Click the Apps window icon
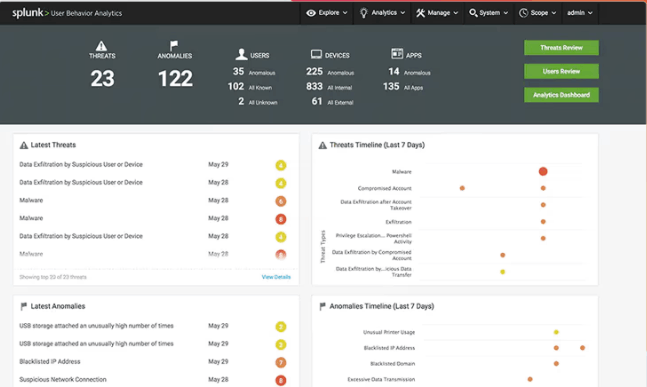The image size is (647, 387). point(397,54)
